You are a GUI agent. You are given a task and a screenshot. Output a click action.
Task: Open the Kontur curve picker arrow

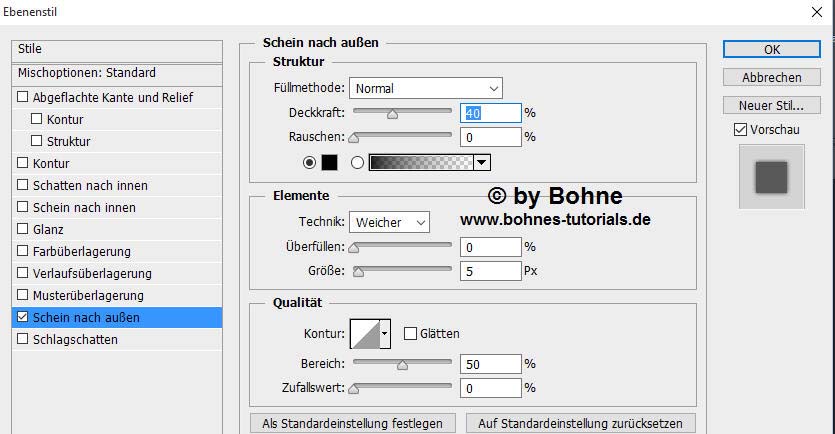point(385,334)
